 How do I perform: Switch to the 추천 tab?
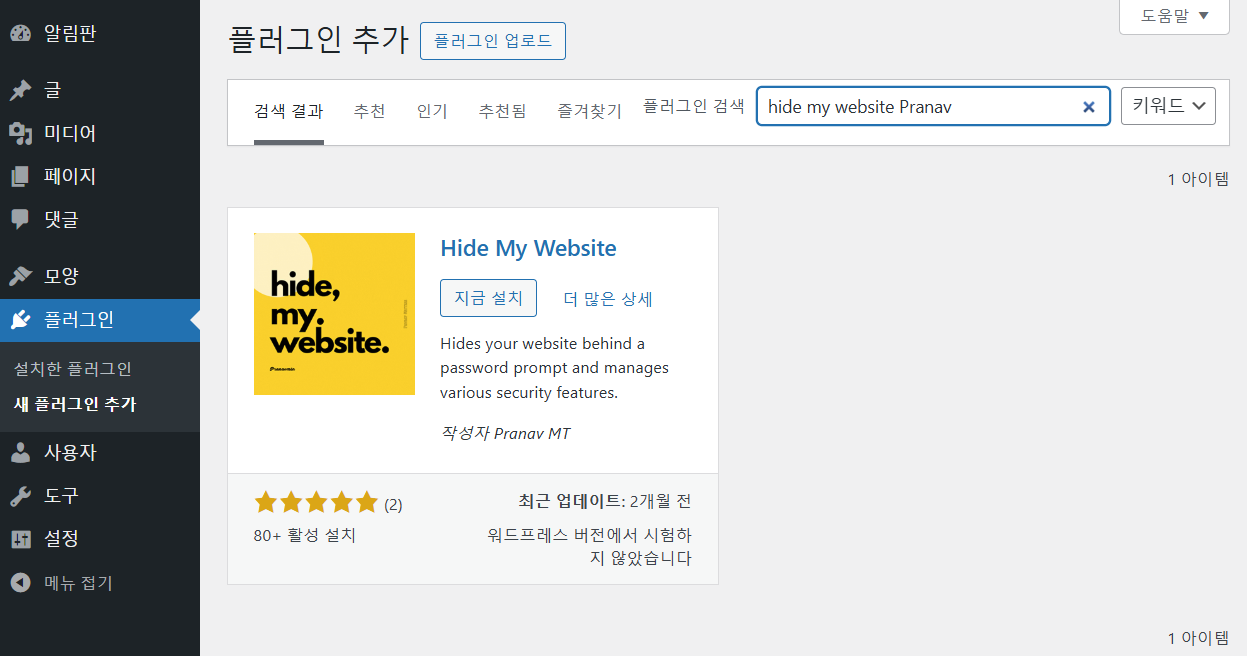coord(369,111)
